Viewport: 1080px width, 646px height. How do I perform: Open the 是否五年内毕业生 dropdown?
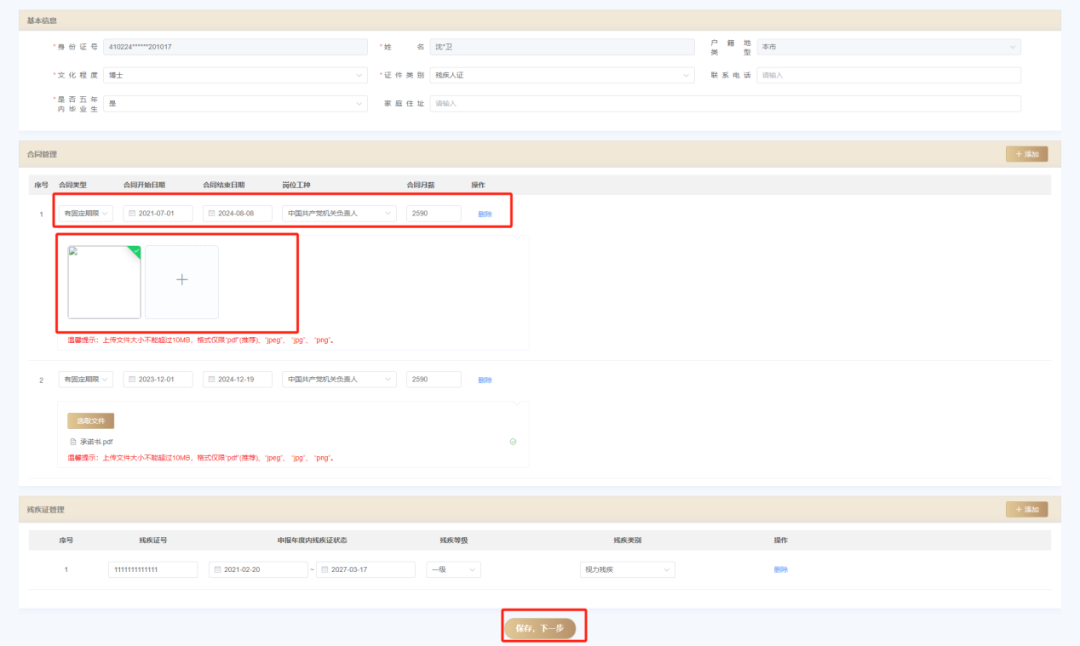click(x=235, y=103)
